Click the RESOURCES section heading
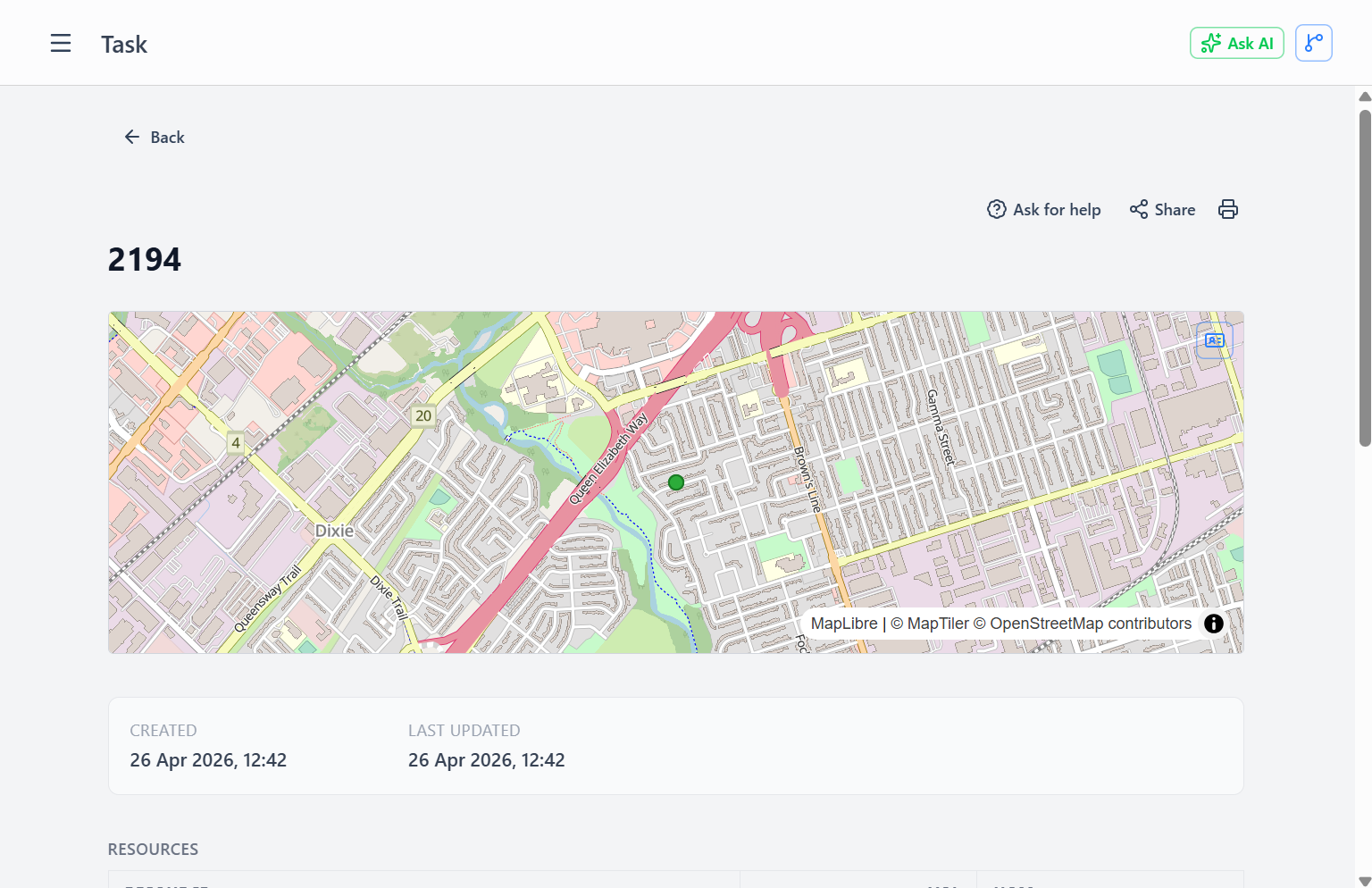The height and width of the screenshot is (888, 1372). [153, 850]
